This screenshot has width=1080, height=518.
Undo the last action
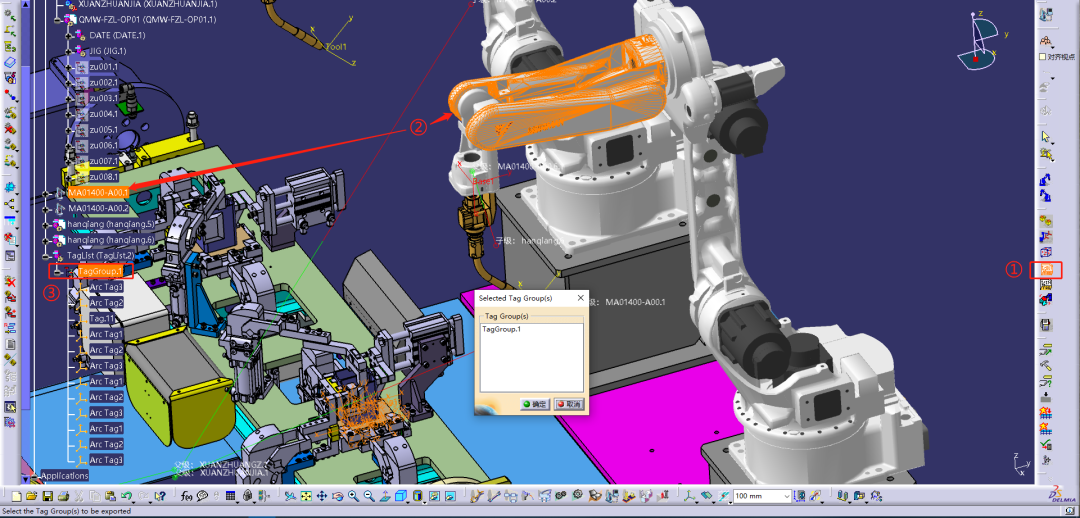(126, 496)
